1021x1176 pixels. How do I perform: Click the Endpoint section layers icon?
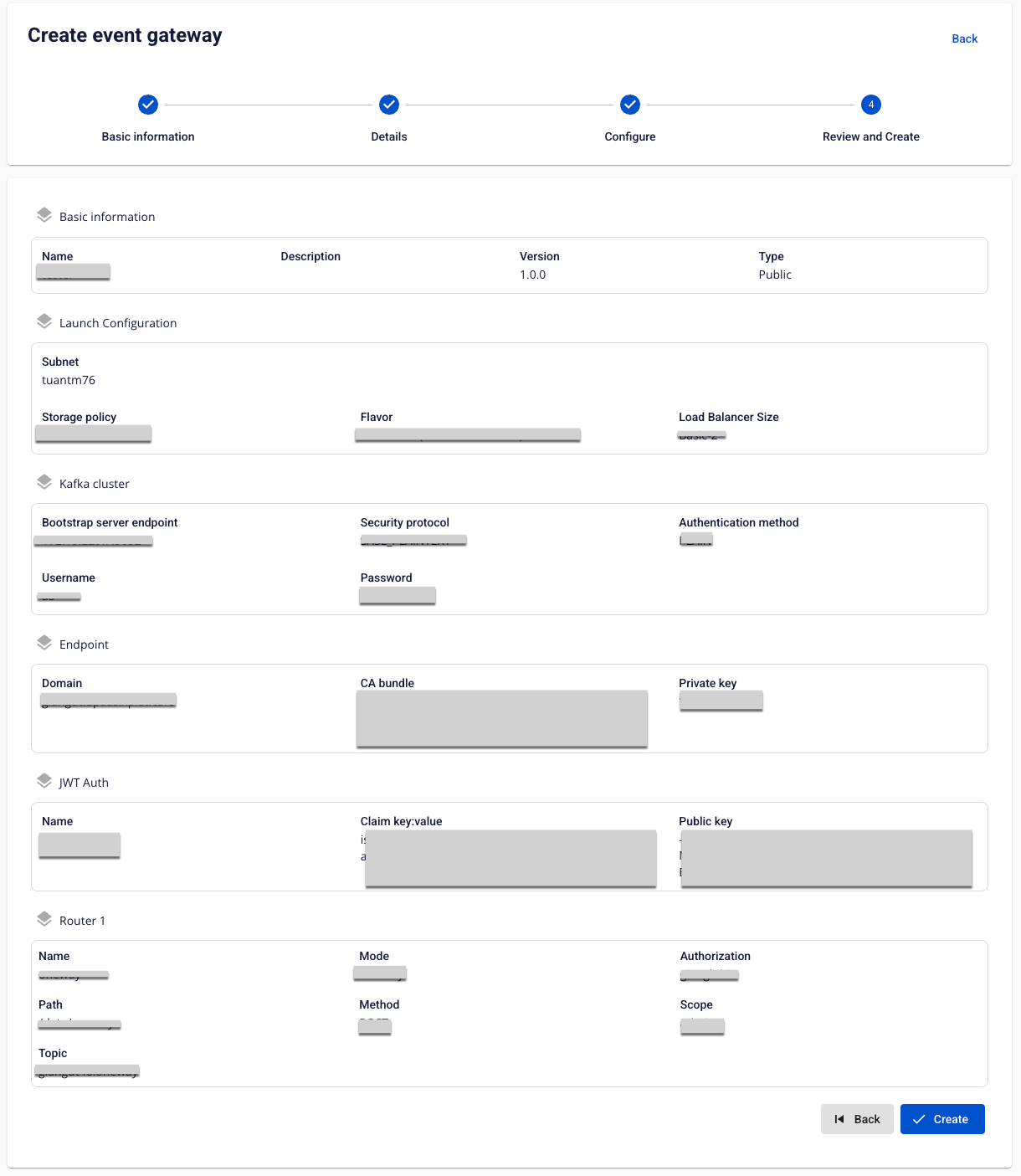44,644
